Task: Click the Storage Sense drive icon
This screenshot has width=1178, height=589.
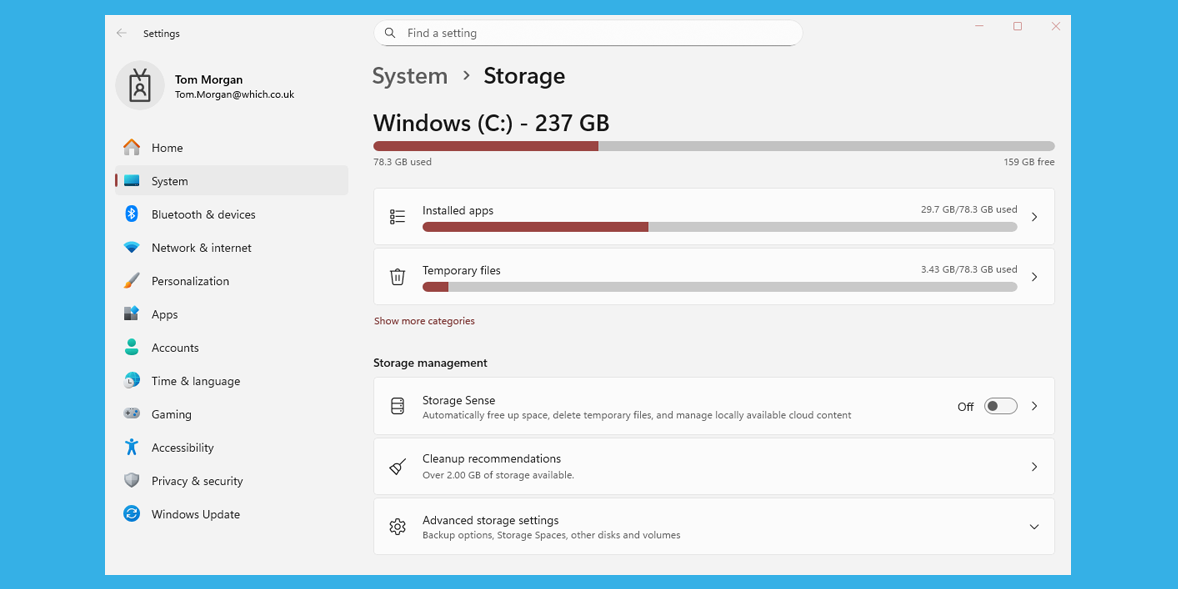Action: (397, 406)
